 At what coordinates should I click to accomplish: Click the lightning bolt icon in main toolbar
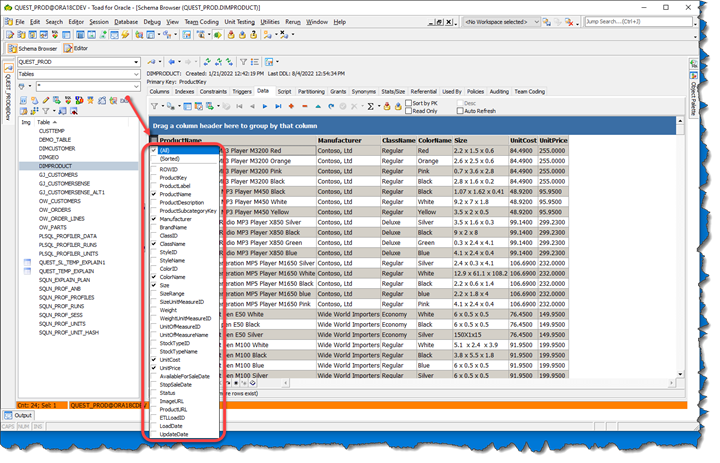click(125, 35)
